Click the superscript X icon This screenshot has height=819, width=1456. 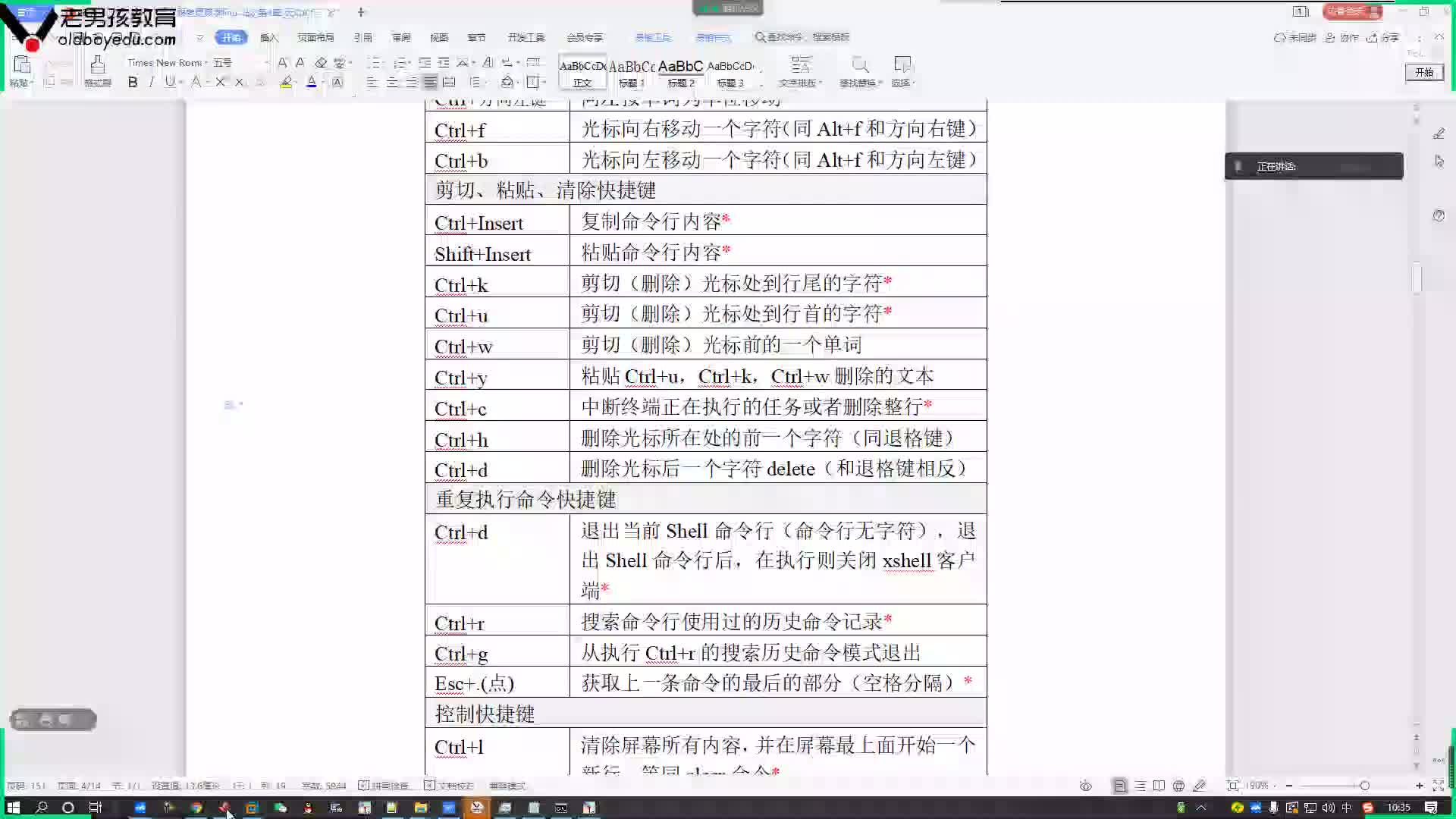point(221,82)
